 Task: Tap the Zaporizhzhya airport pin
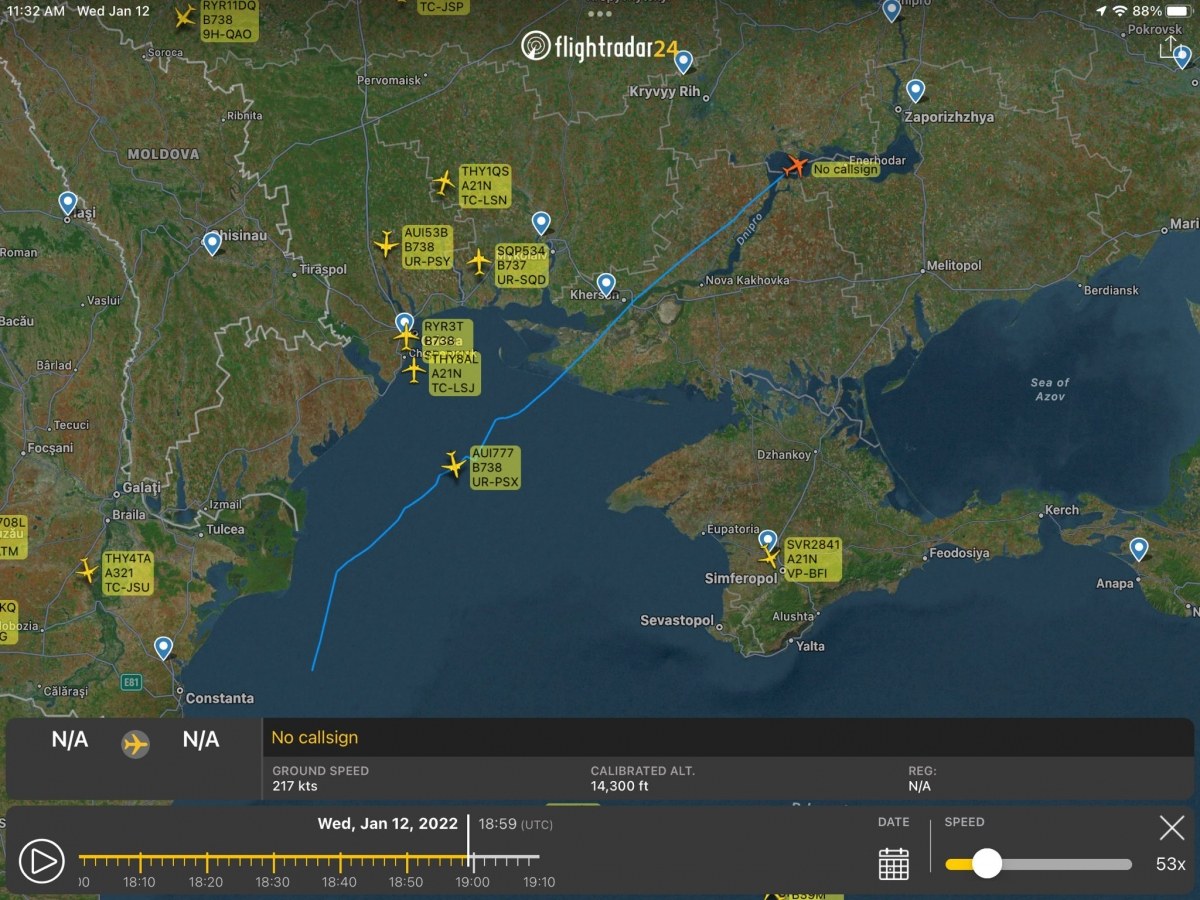tap(915, 91)
